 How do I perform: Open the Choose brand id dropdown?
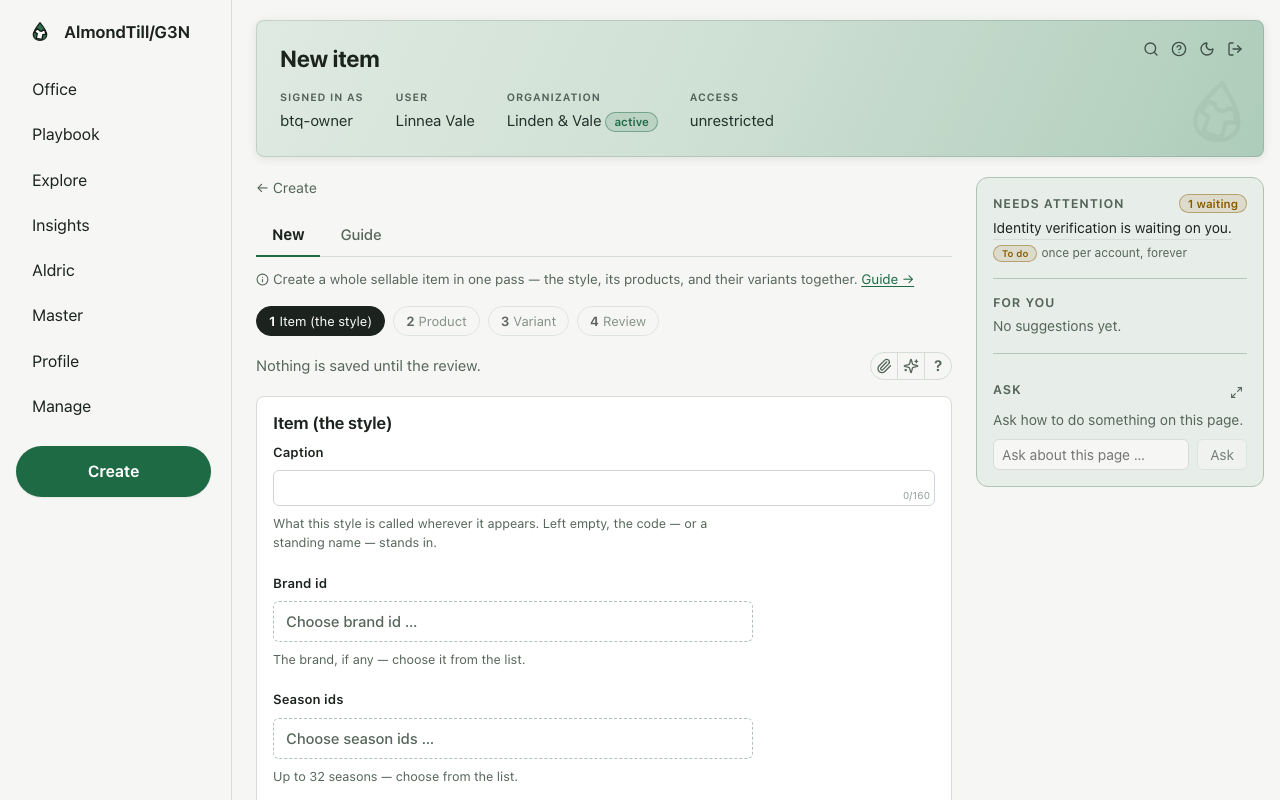tap(513, 621)
